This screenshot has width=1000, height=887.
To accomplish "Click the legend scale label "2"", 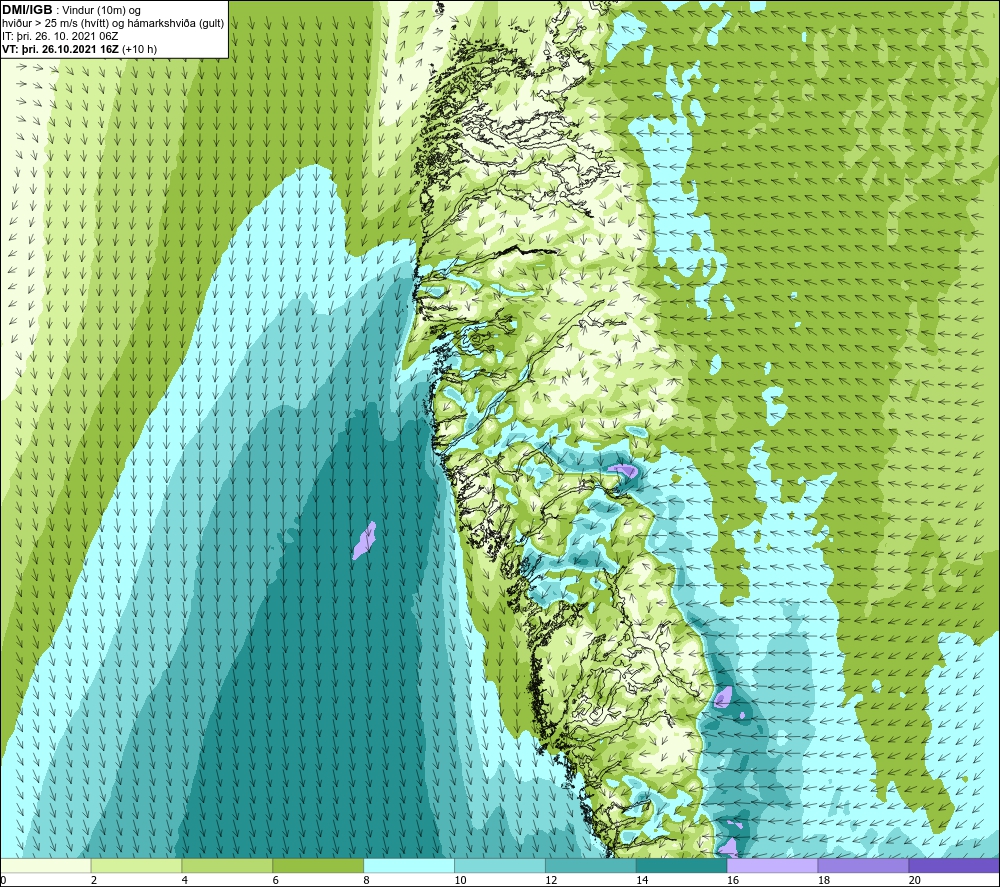I will [94, 881].
